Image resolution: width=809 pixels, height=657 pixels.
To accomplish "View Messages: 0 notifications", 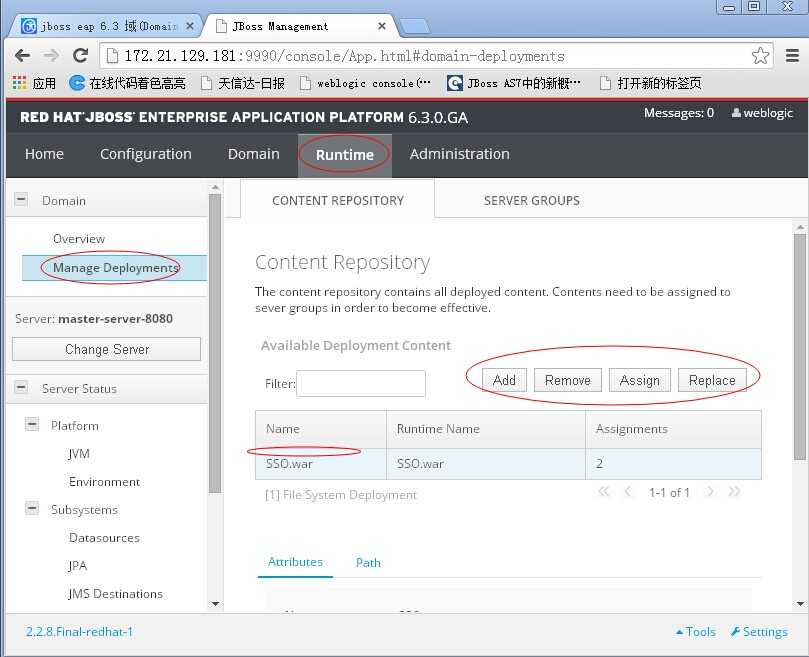I will [678, 113].
